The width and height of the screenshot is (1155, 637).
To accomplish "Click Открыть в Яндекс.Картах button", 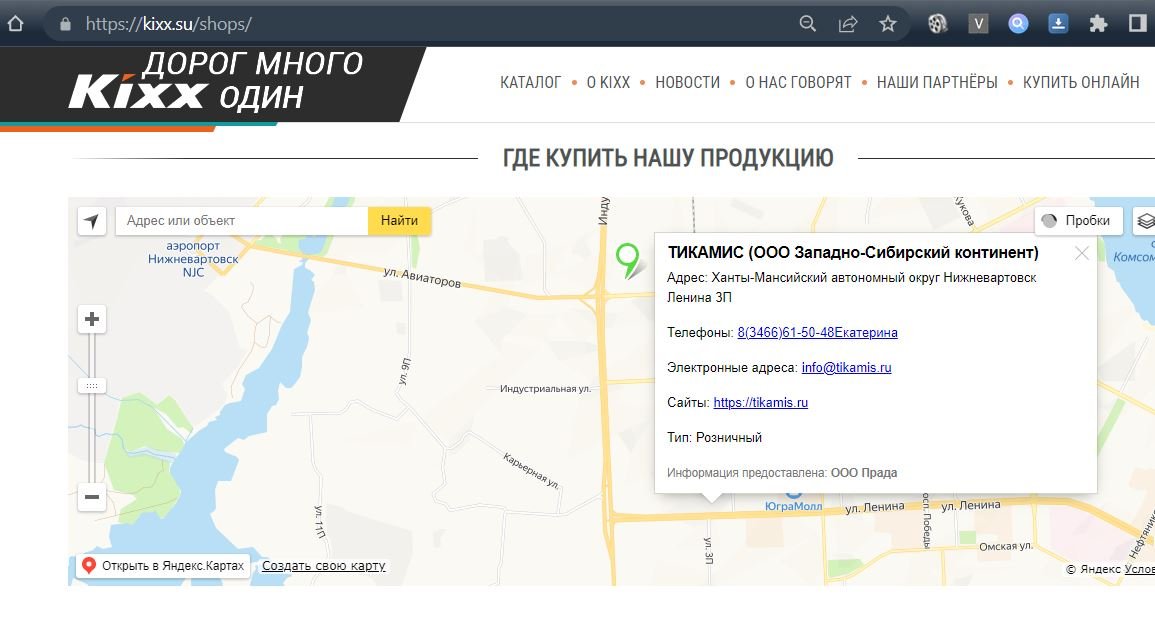I will (164, 566).
